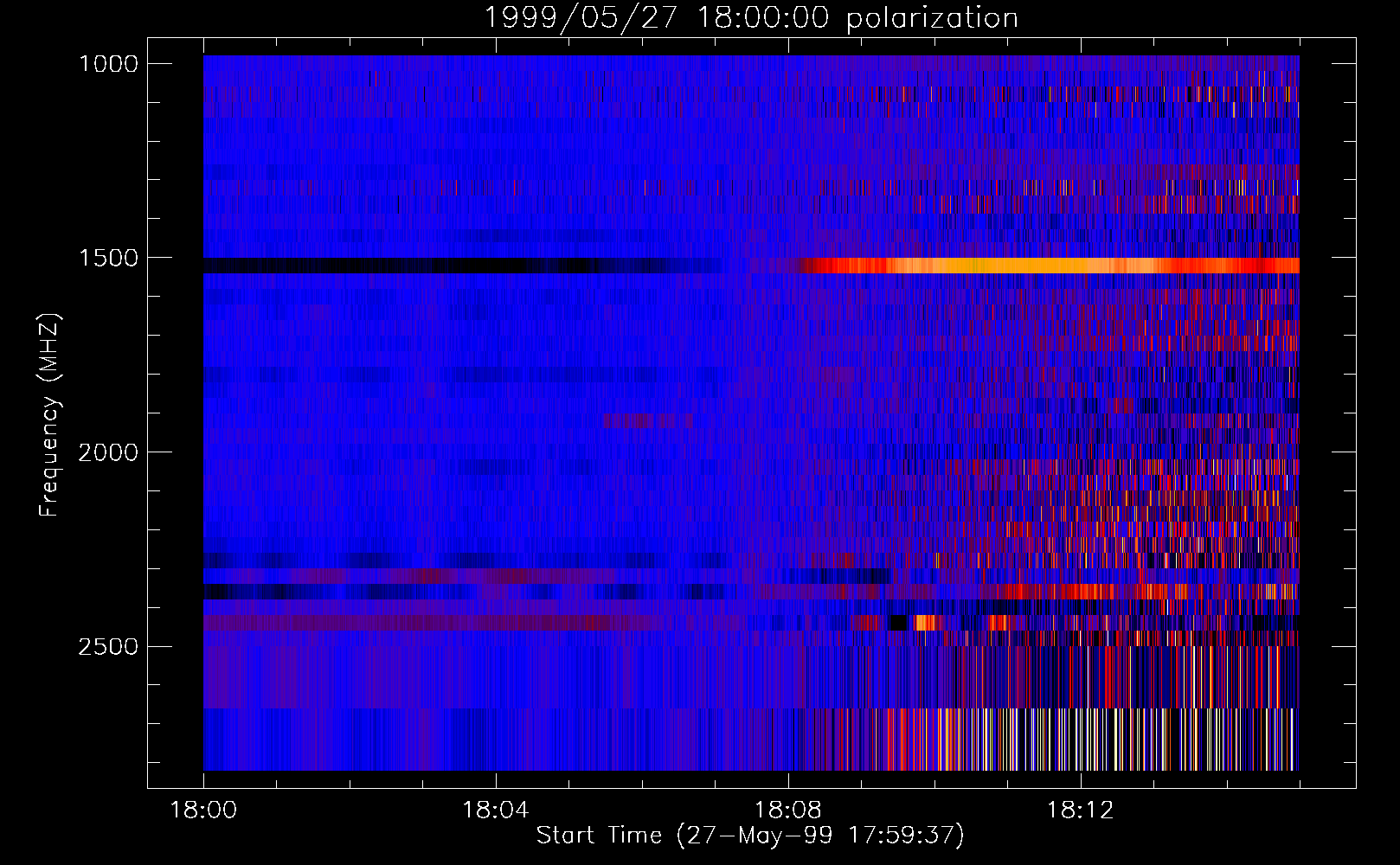
Task: Click the 18:04 time tick label
Action: point(496,811)
